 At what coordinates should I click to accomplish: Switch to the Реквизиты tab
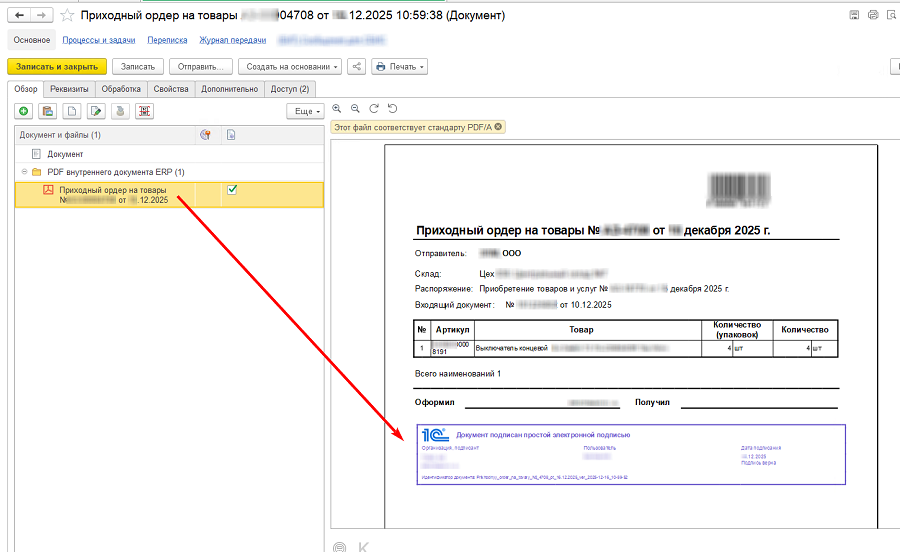(69, 89)
